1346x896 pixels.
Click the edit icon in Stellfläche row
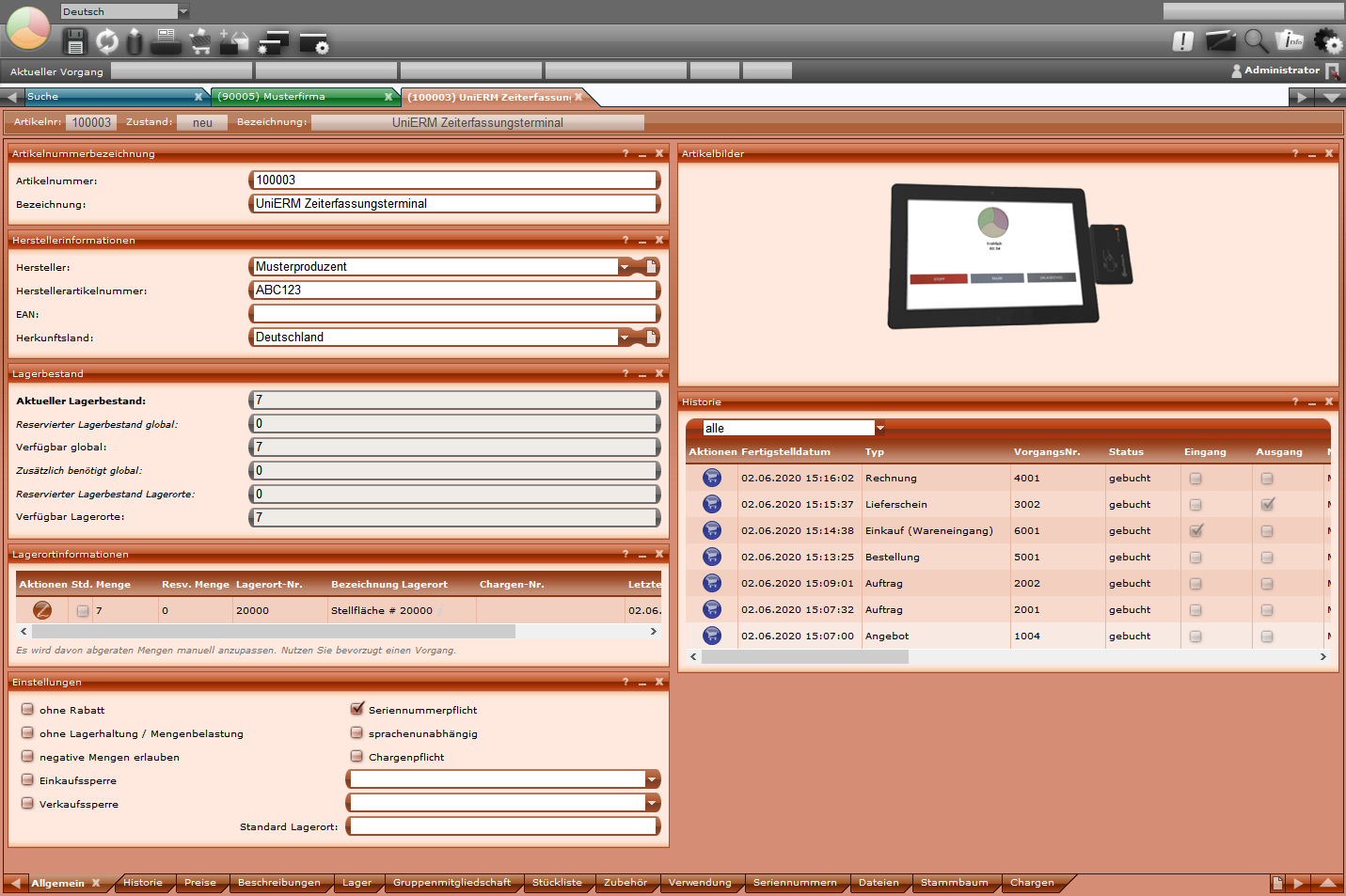tap(42, 610)
